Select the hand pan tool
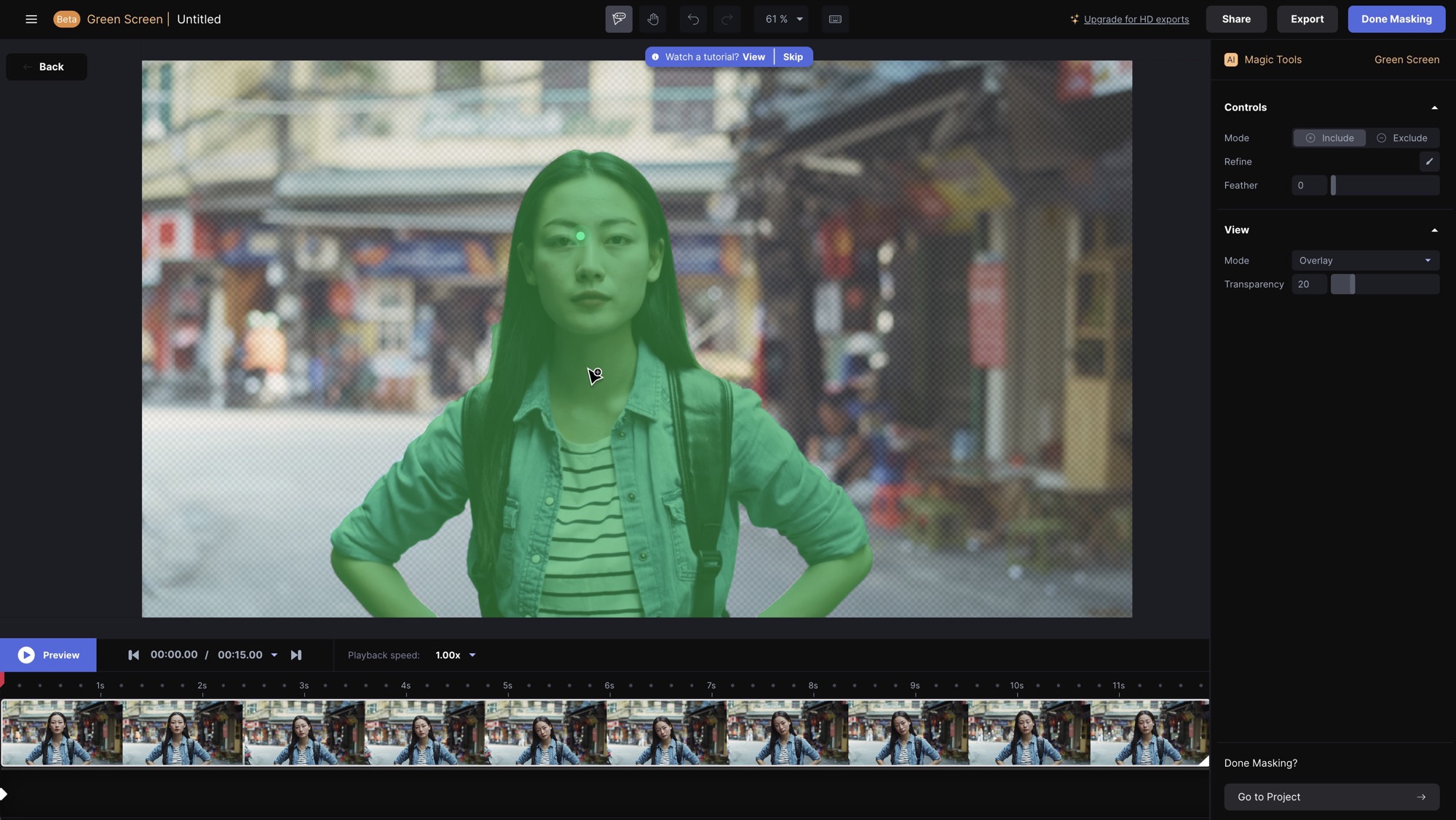 point(653,19)
